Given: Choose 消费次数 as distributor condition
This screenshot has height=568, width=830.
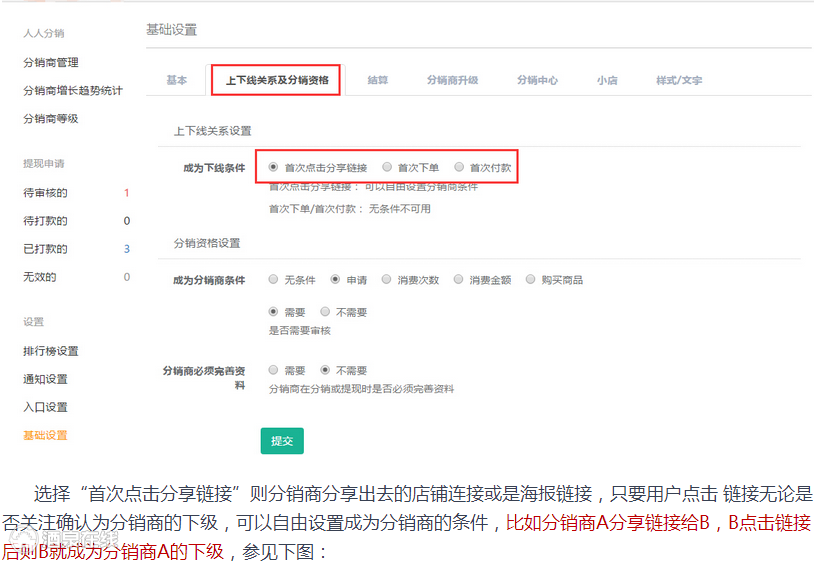Looking at the screenshot, I should 386,280.
